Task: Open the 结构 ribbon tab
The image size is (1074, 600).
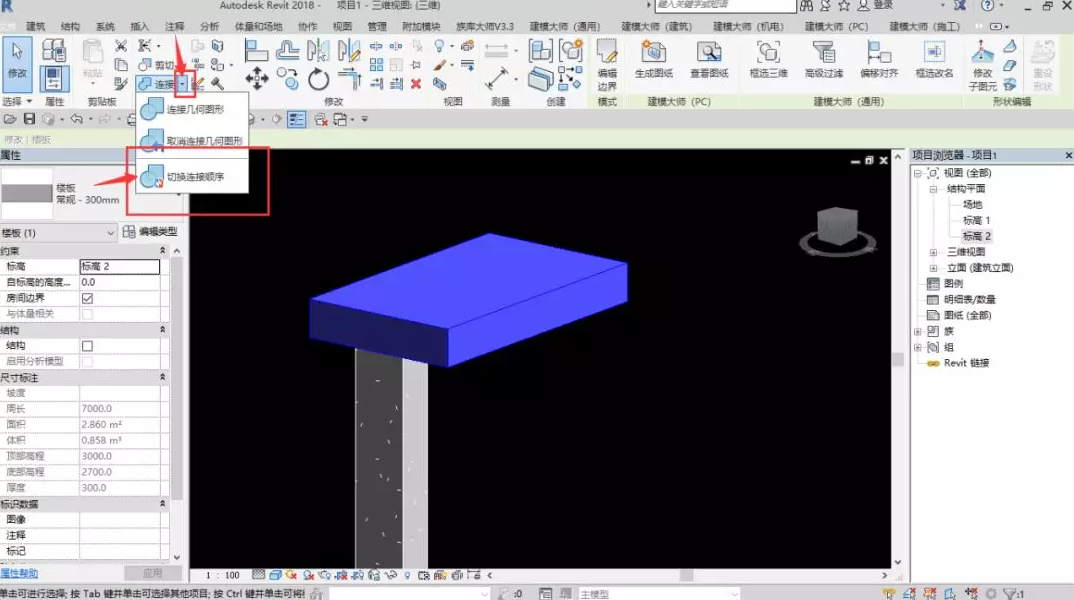Action: click(71, 26)
